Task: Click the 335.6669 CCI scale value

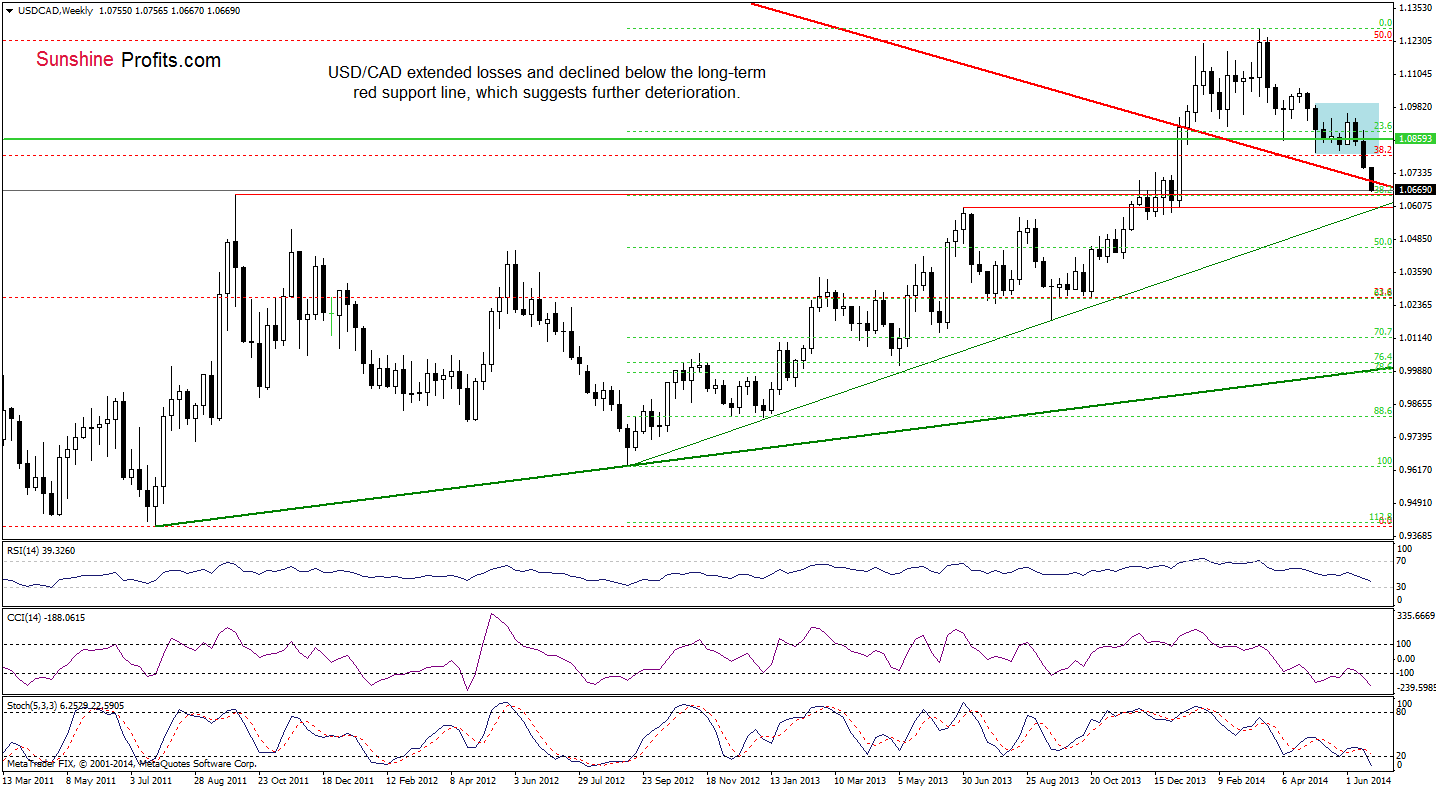Action: click(1418, 616)
